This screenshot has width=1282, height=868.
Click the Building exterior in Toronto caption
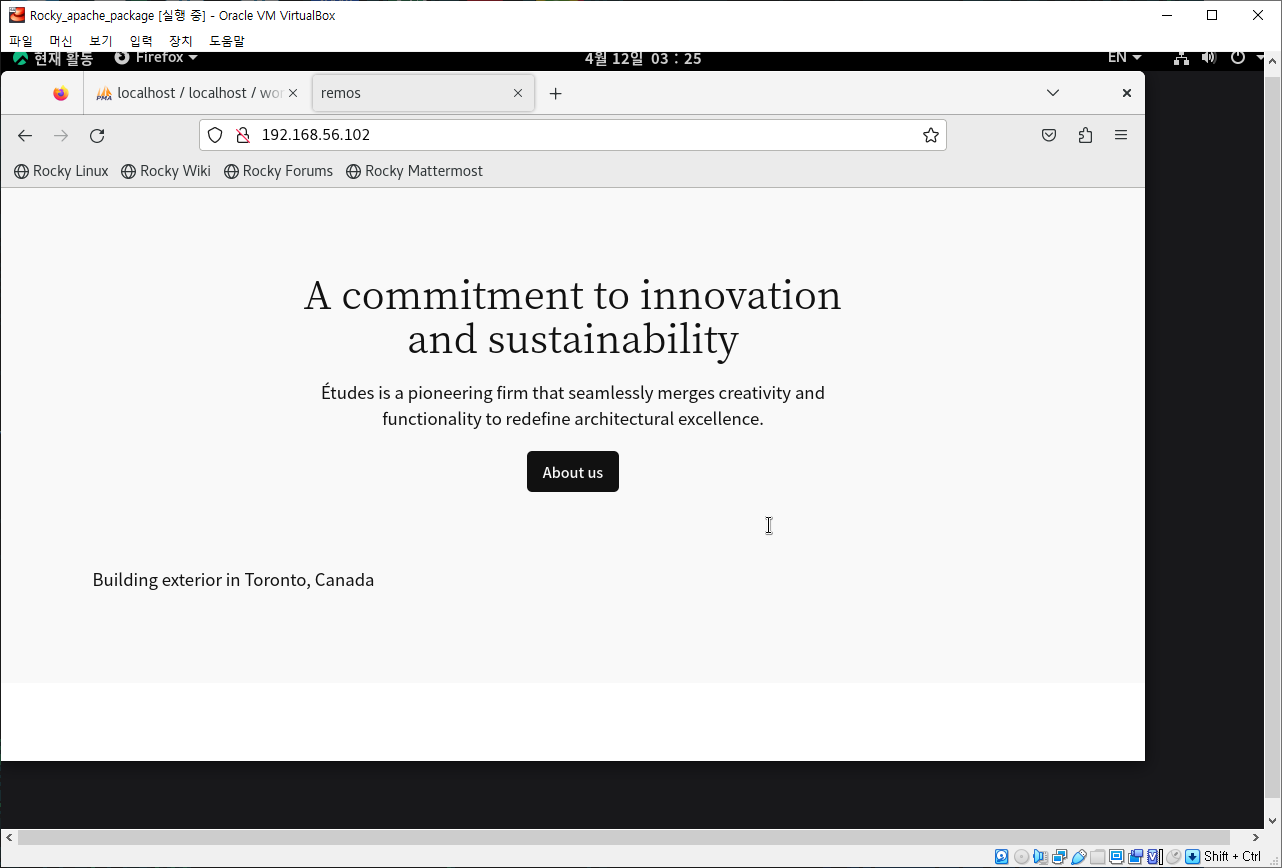coord(233,580)
